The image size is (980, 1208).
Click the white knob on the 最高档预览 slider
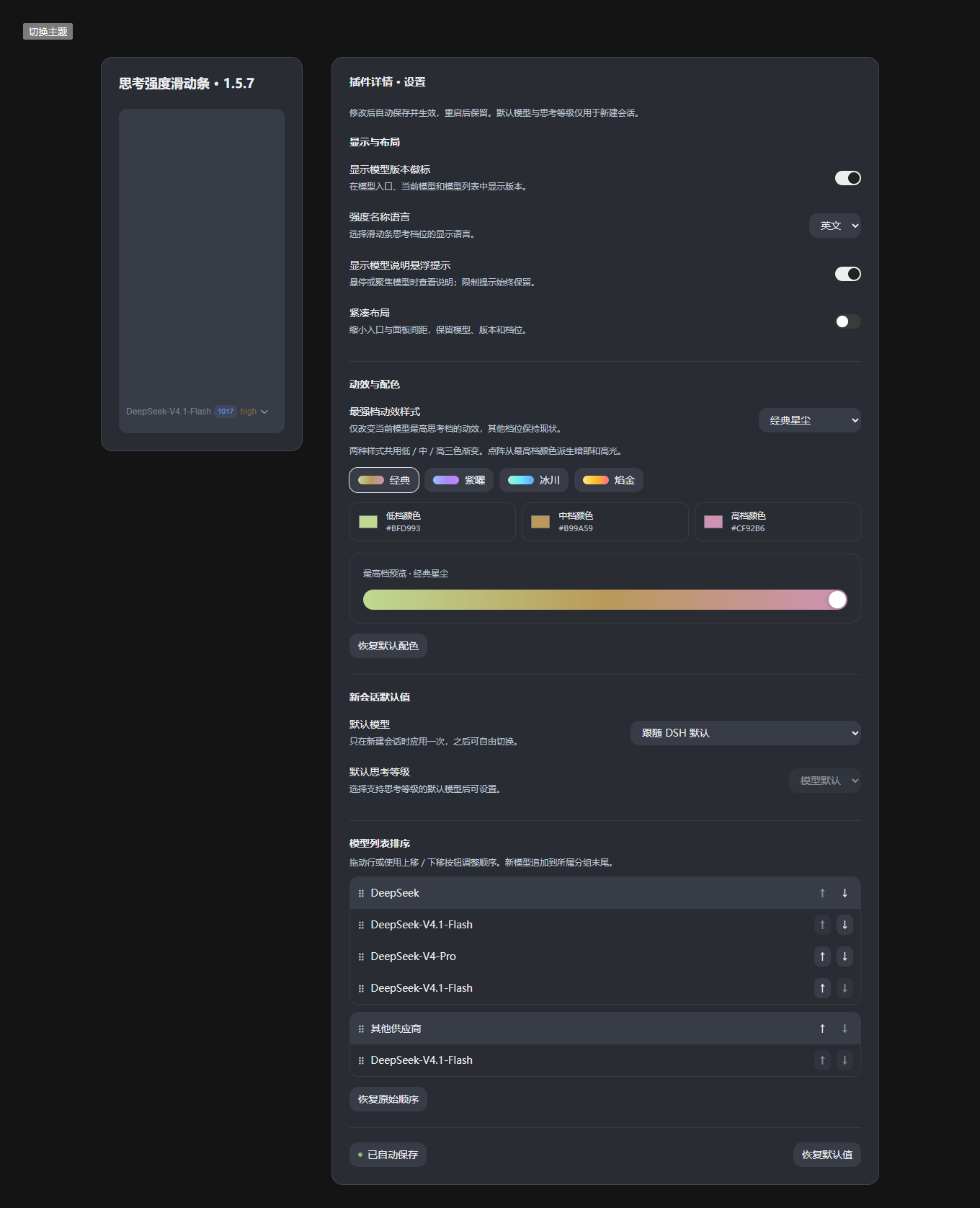[837, 600]
